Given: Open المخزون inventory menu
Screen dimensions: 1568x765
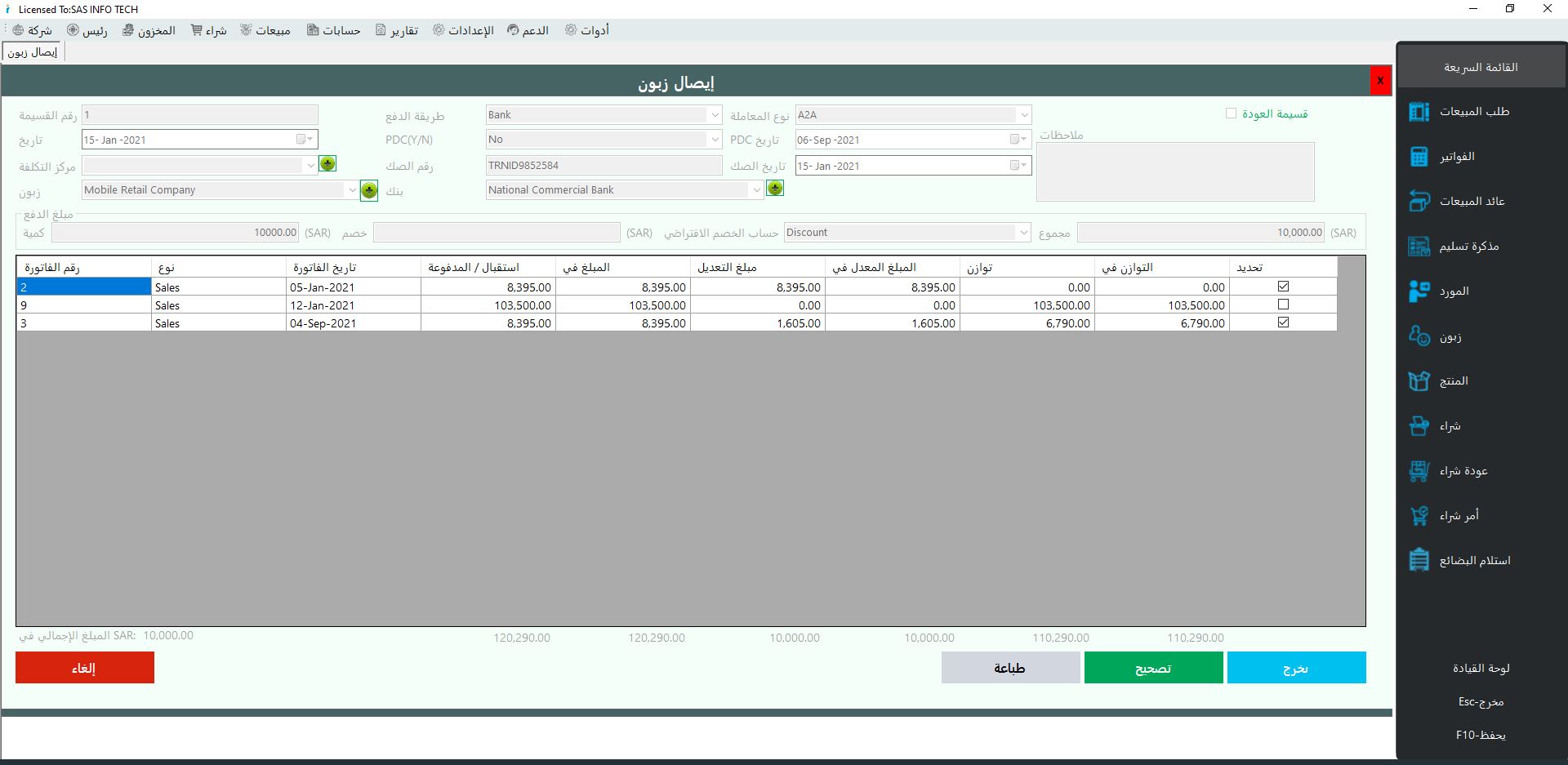Looking at the screenshot, I should pos(149,30).
